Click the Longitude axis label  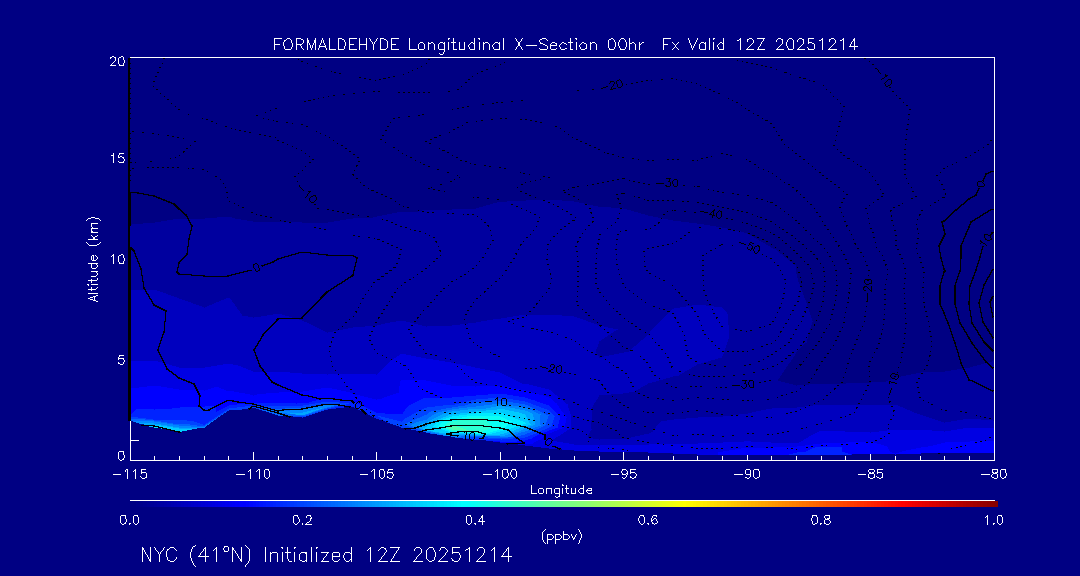coord(561,490)
